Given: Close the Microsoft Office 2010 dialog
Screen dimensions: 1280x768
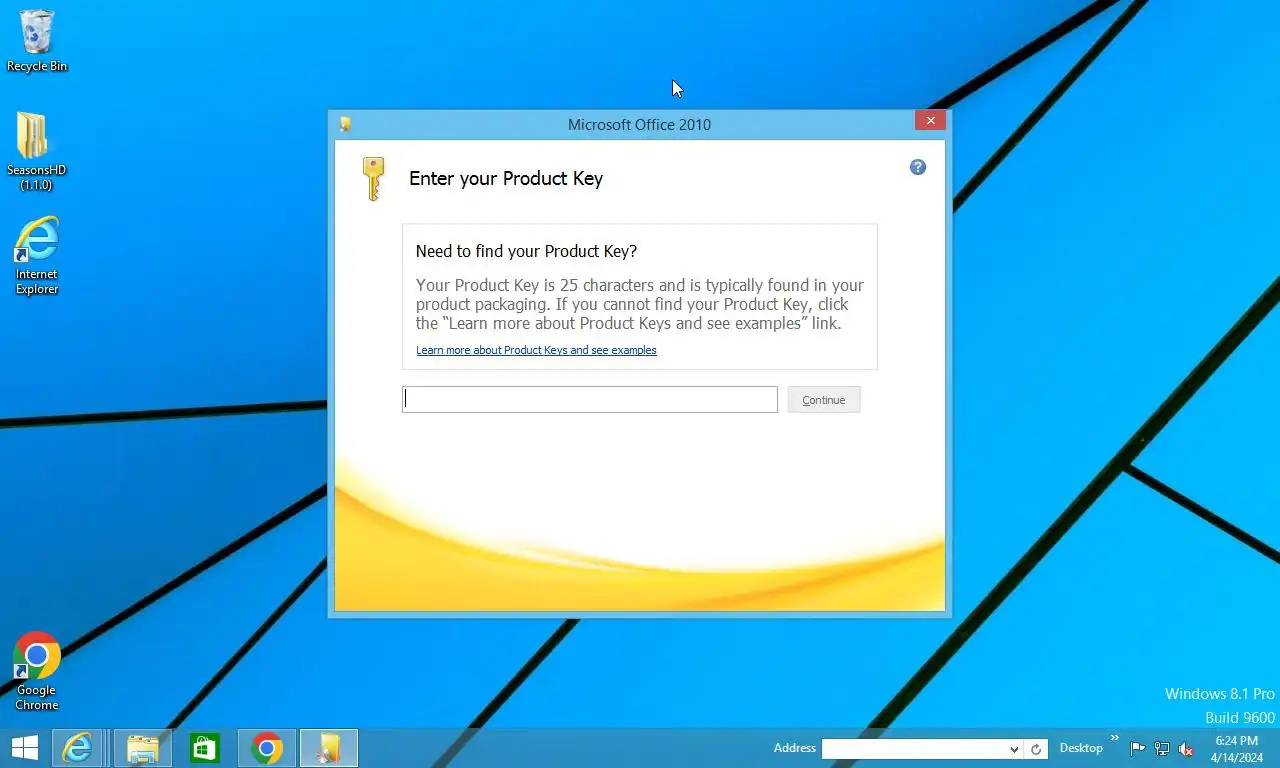Looking at the screenshot, I should pos(930,121).
